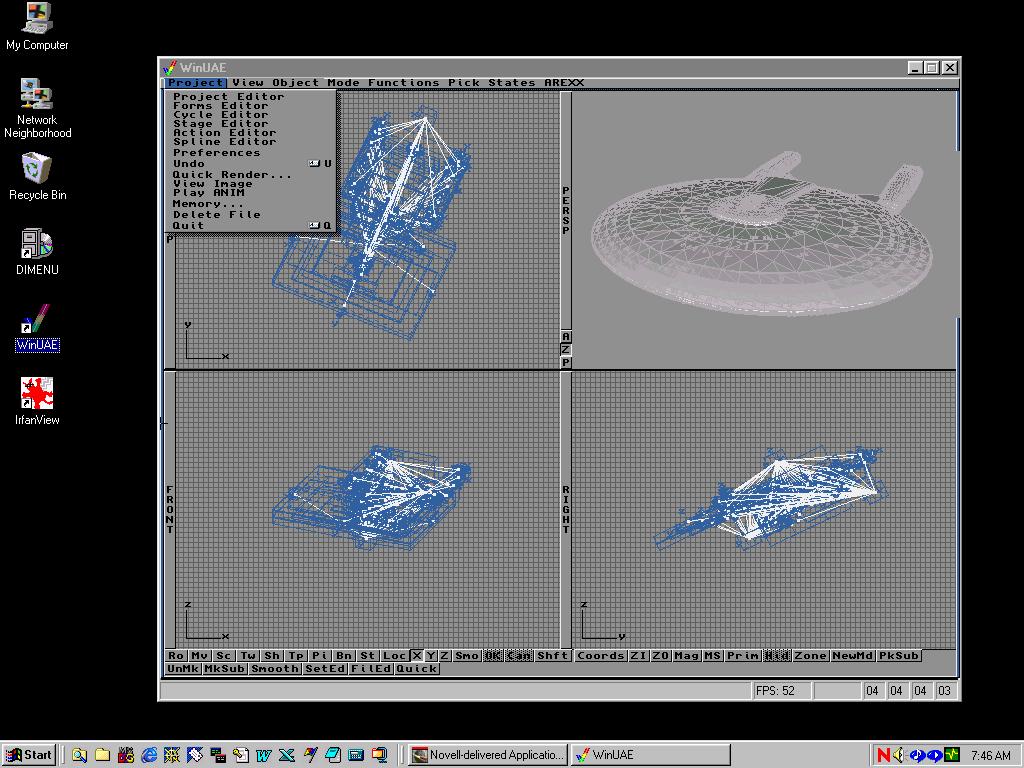Select Quick Render... menu entry
The width and height of the screenshot is (1024, 768).
click(x=251, y=175)
